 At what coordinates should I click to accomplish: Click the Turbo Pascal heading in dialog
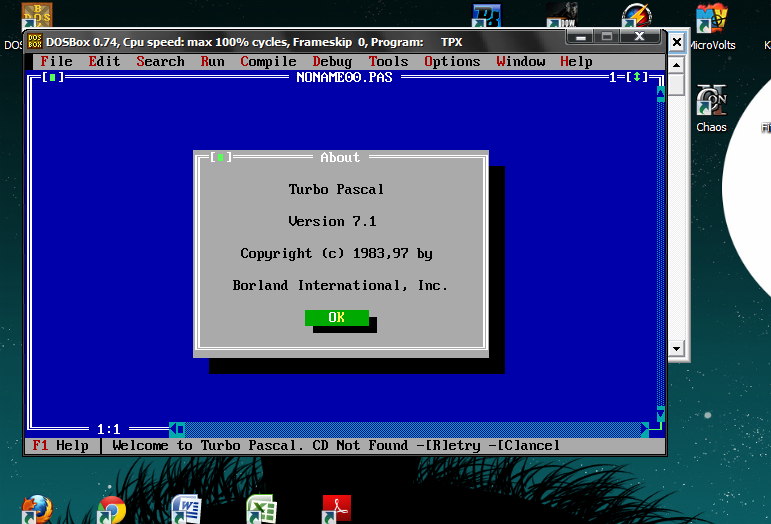[x=336, y=189]
